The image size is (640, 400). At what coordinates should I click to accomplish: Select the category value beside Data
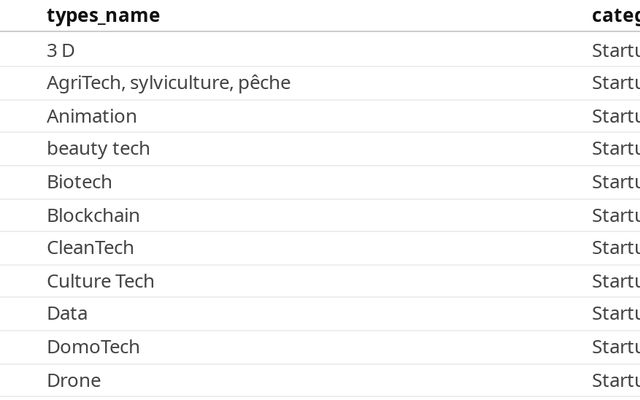615,314
